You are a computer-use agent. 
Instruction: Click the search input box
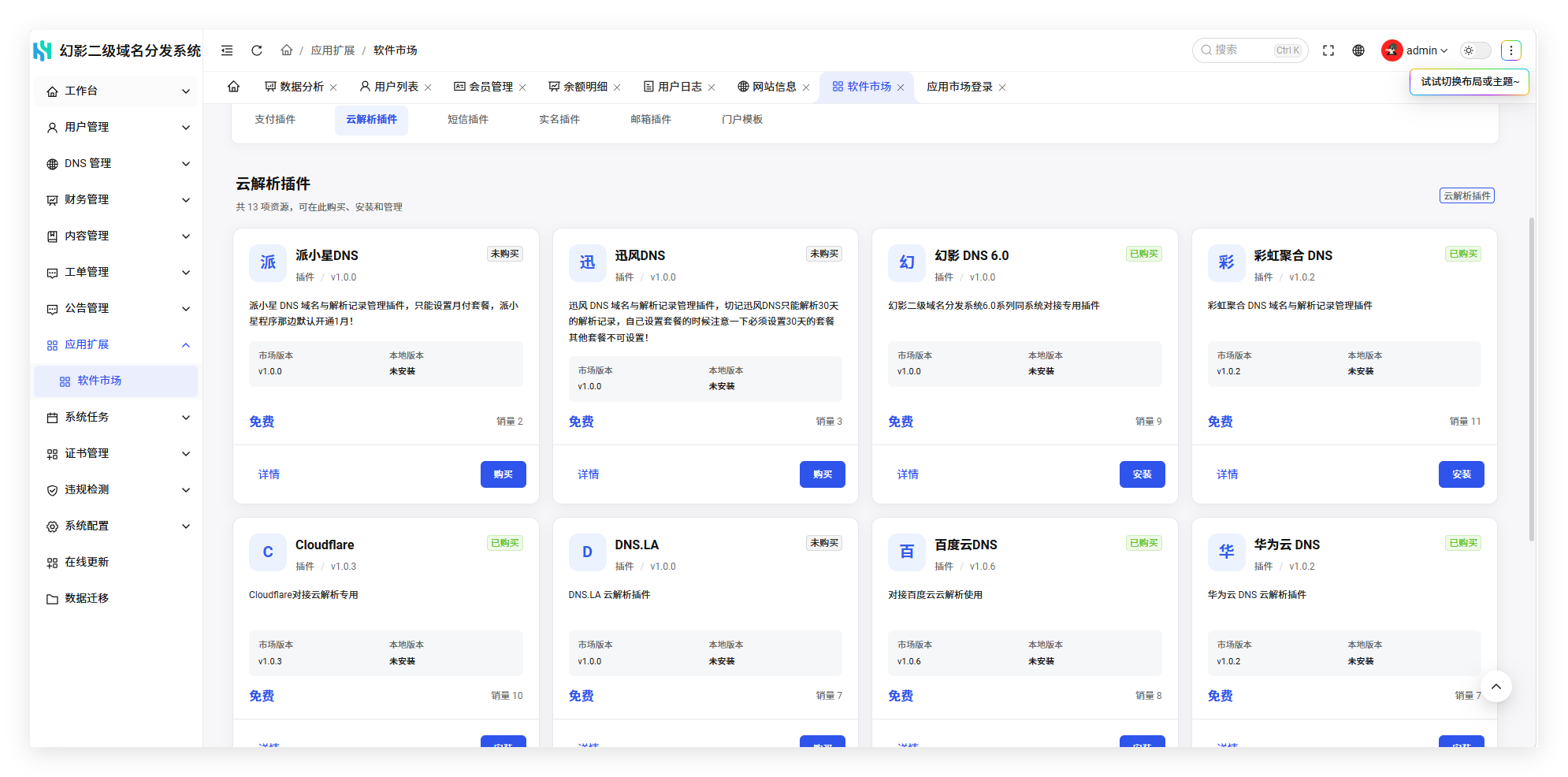pos(1250,50)
